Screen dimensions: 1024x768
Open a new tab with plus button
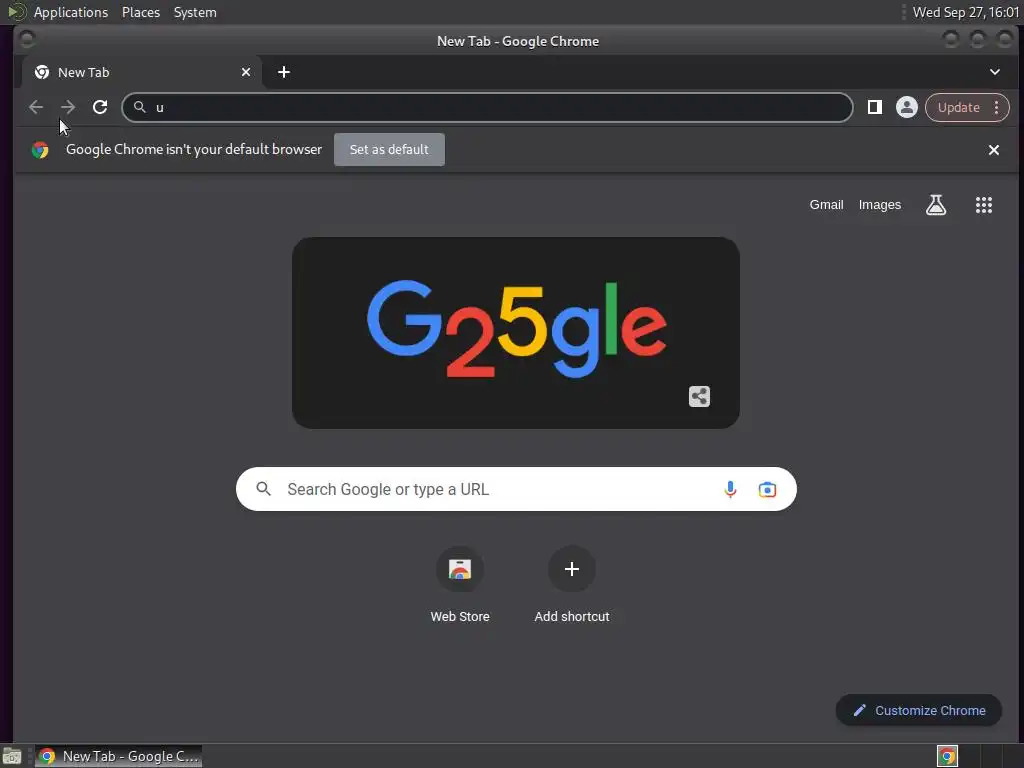pos(283,72)
